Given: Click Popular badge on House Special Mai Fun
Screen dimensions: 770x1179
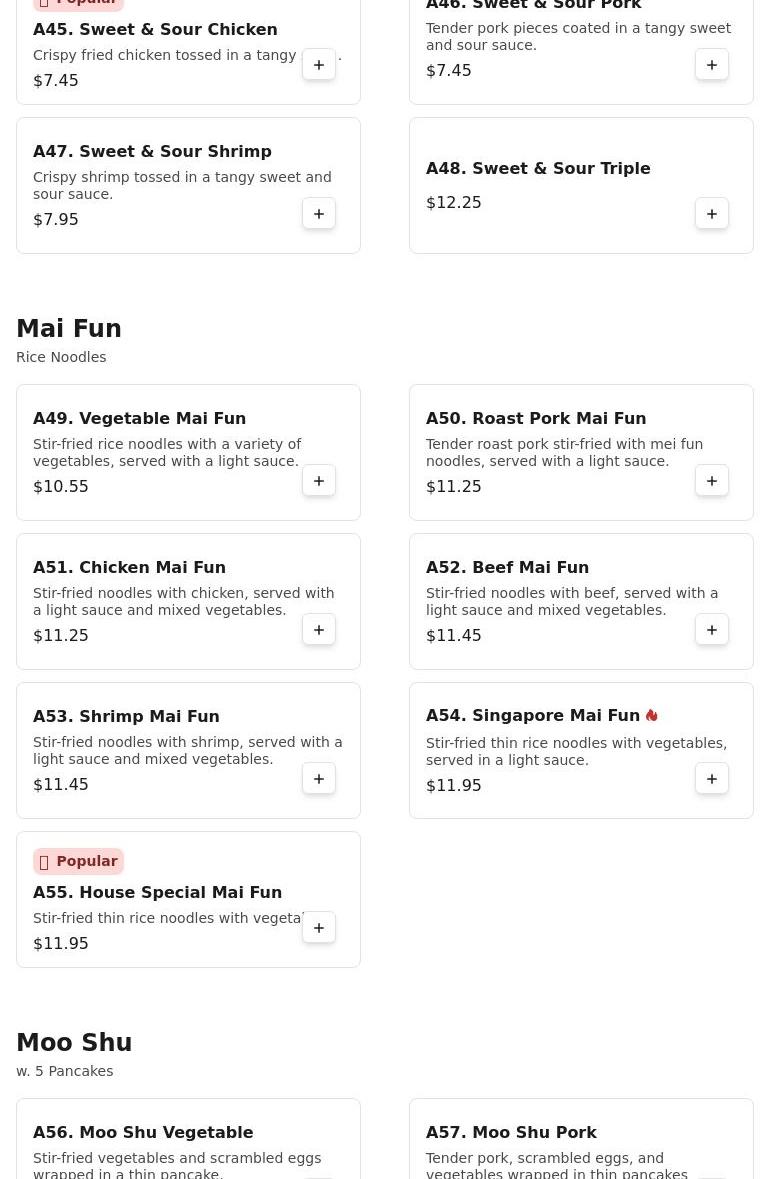Looking at the screenshot, I should tap(78, 861).
